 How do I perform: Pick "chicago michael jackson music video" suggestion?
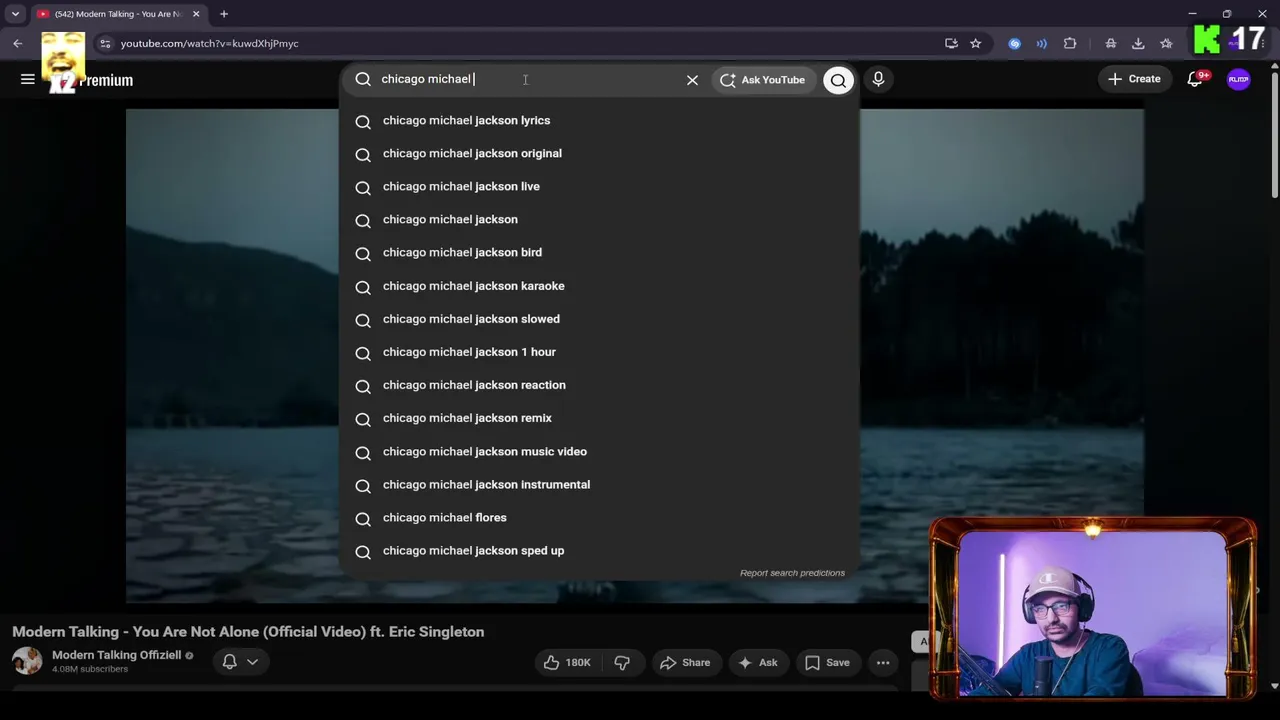600,451
